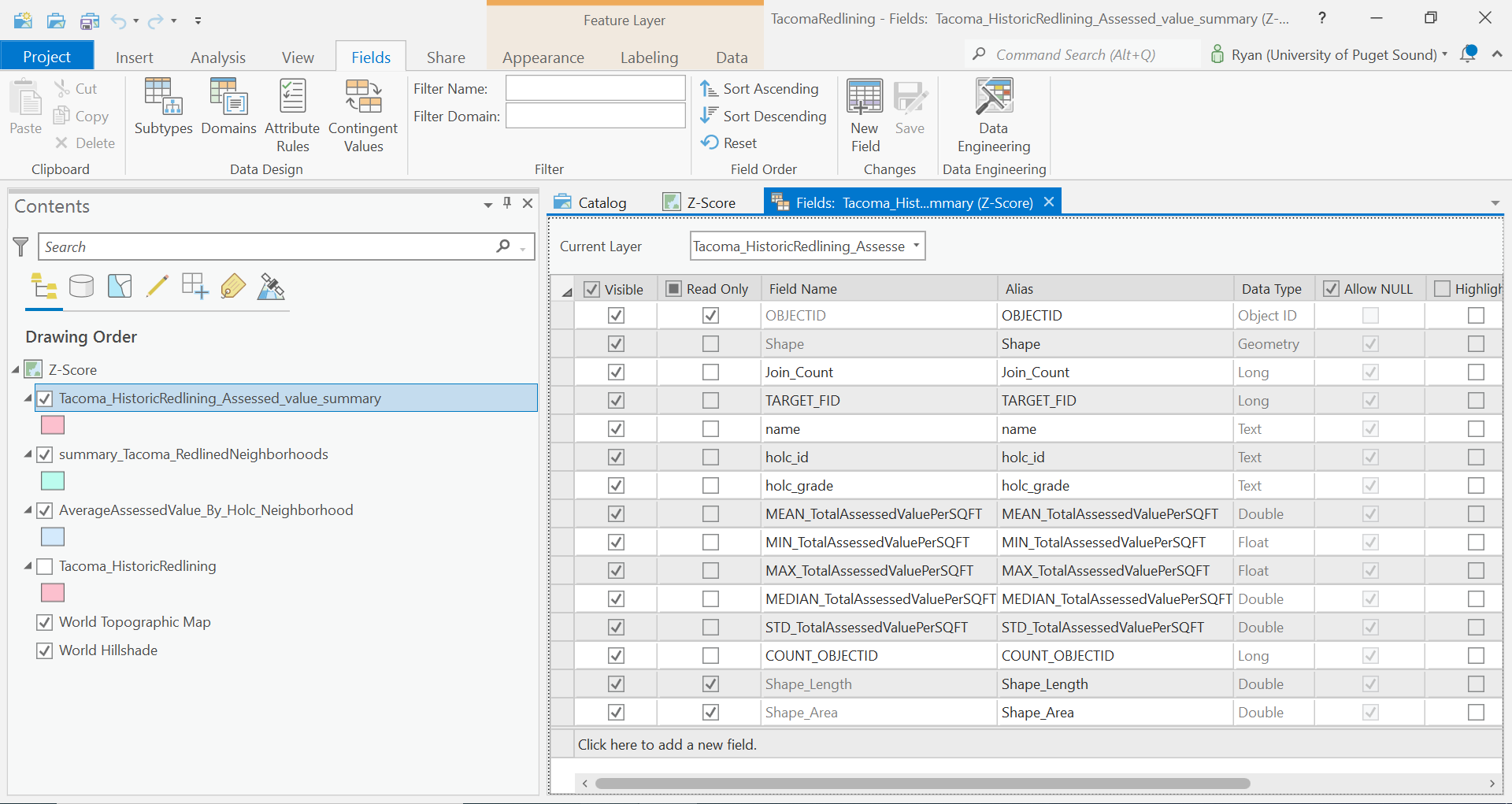The width and height of the screenshot is (1512, 804).
Task: Close the Fields view tab
Action: pos(1049,202)
